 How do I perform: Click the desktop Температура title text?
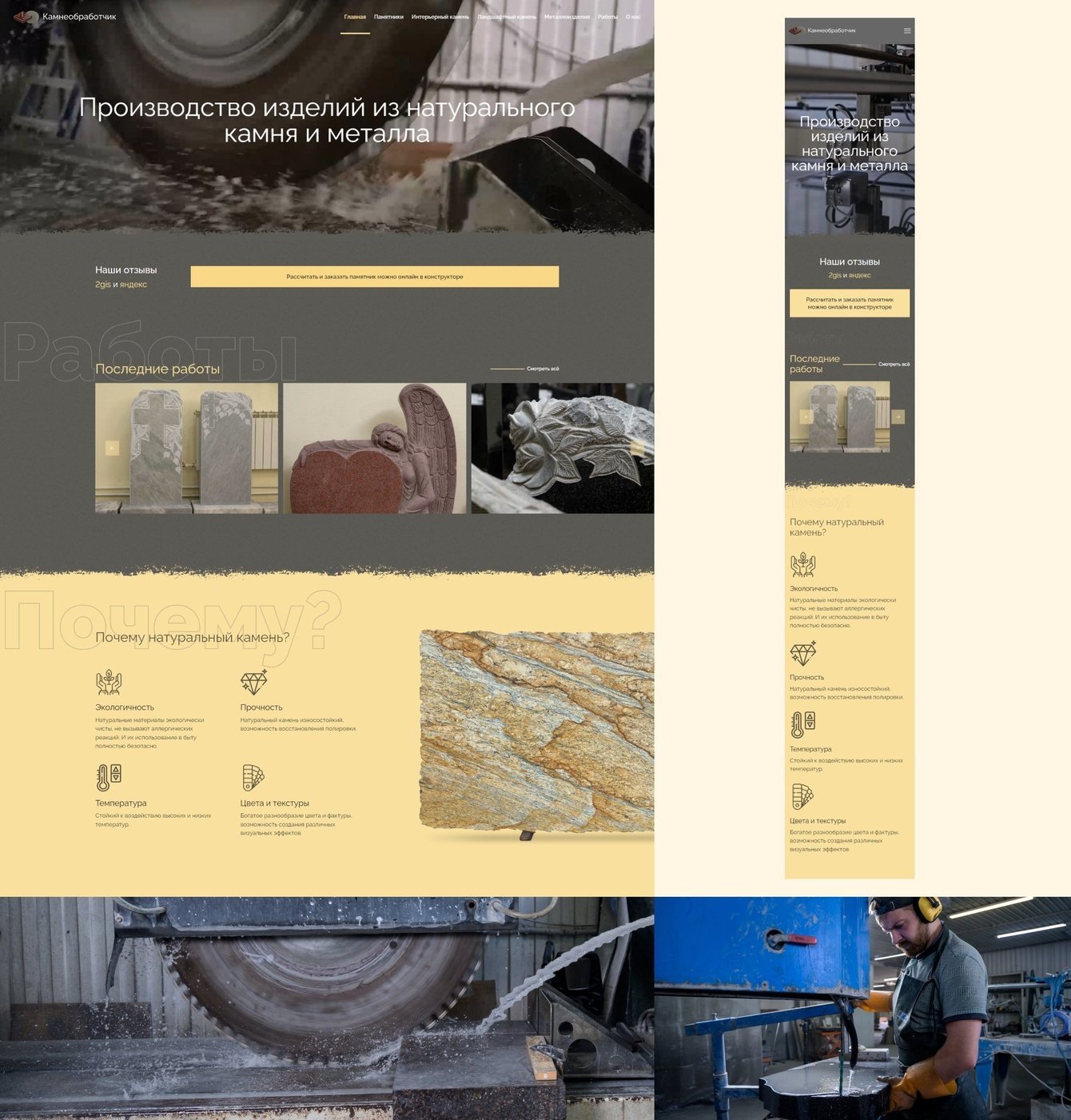(x=121, y=803)
